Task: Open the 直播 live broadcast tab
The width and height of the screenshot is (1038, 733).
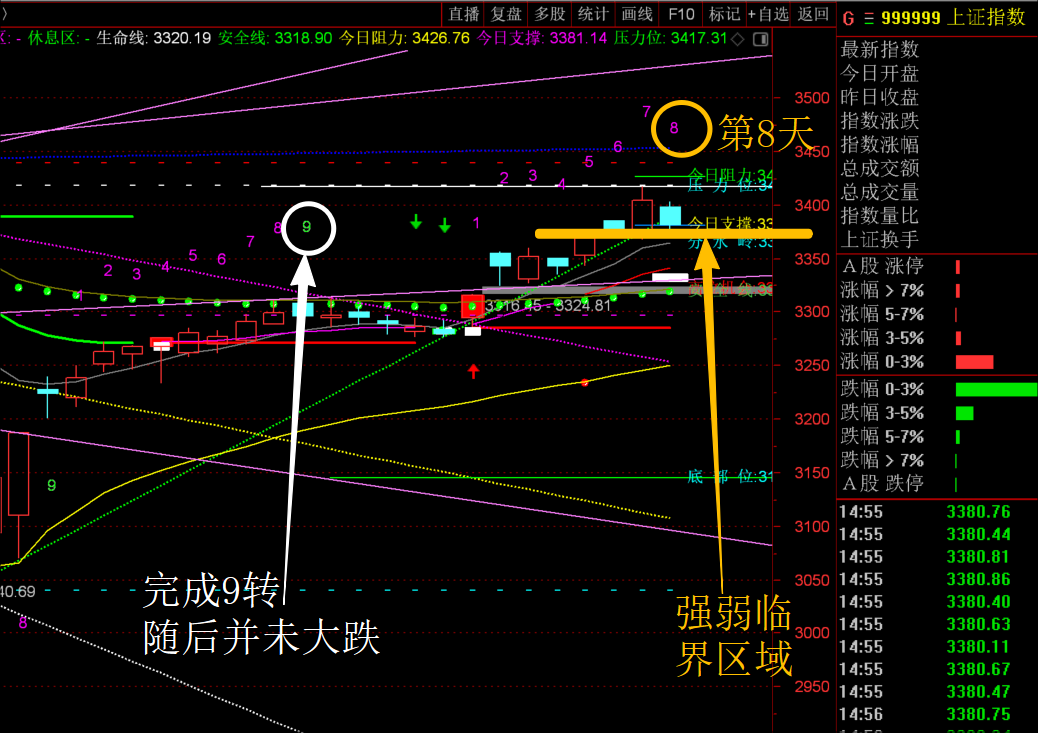Action: [x=463, y=14]
